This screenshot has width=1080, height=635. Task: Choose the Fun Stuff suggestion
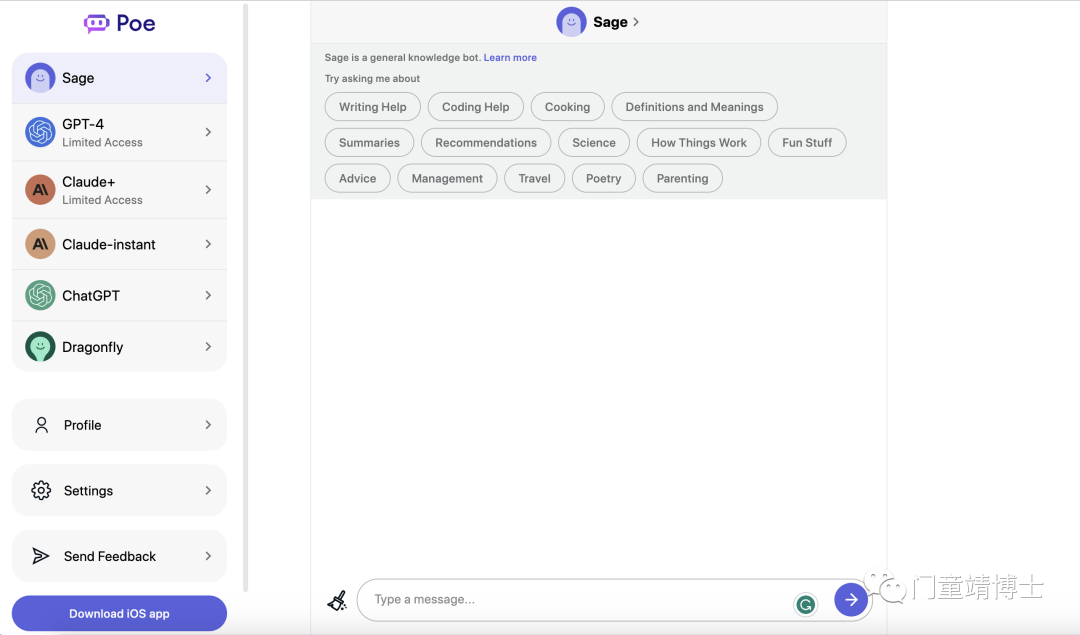807,143
